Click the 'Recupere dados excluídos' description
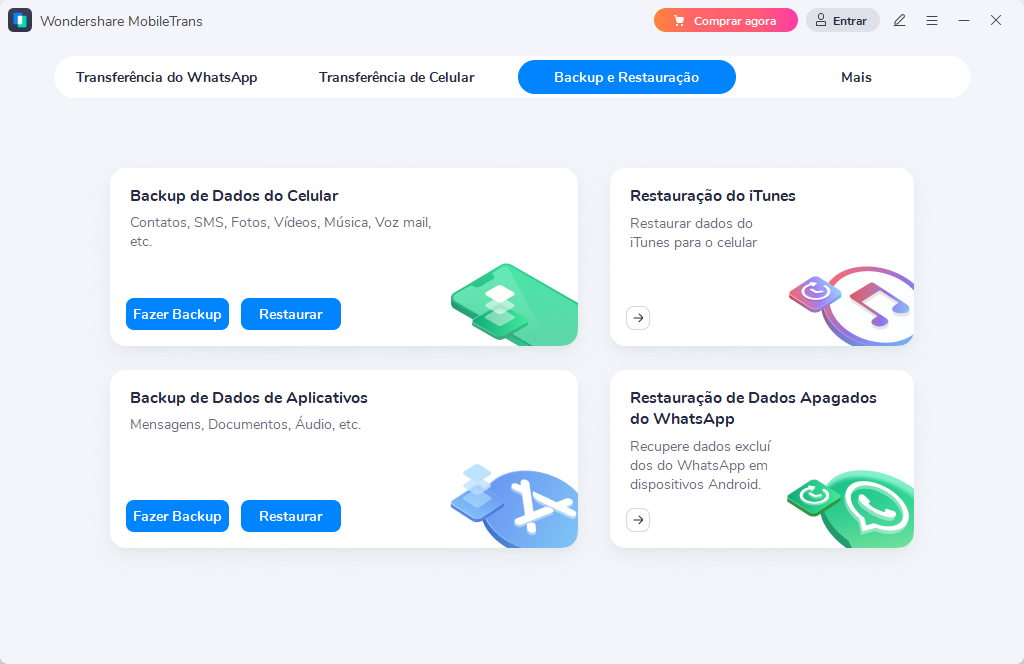1024x664 pixels. tap(700, 465)
